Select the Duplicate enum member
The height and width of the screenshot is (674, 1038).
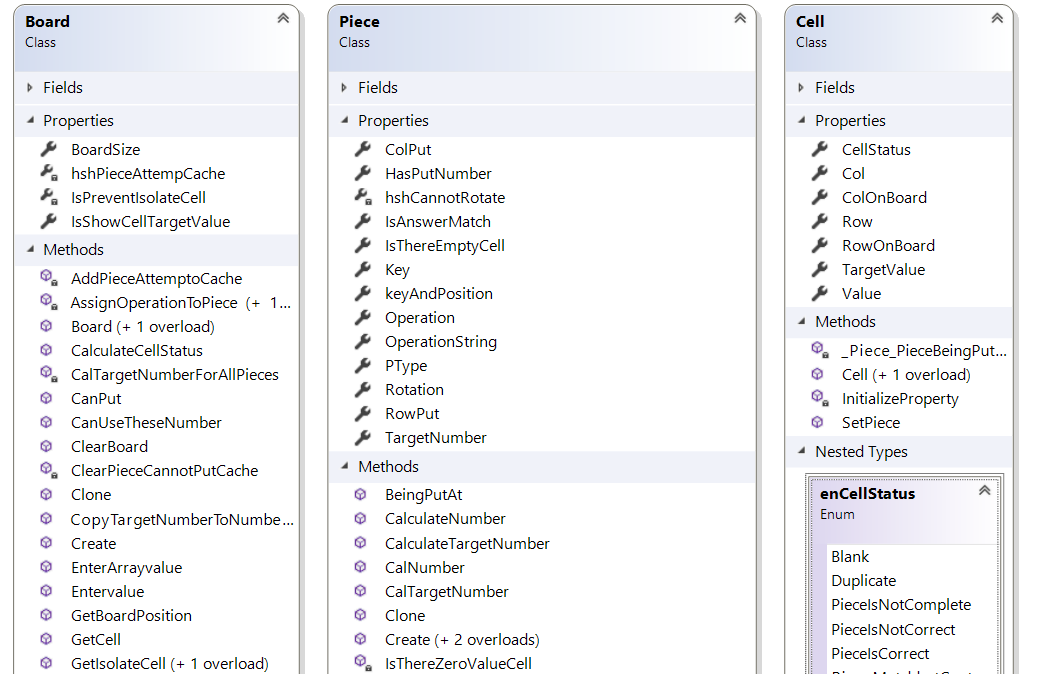click(x=863, y=581)
